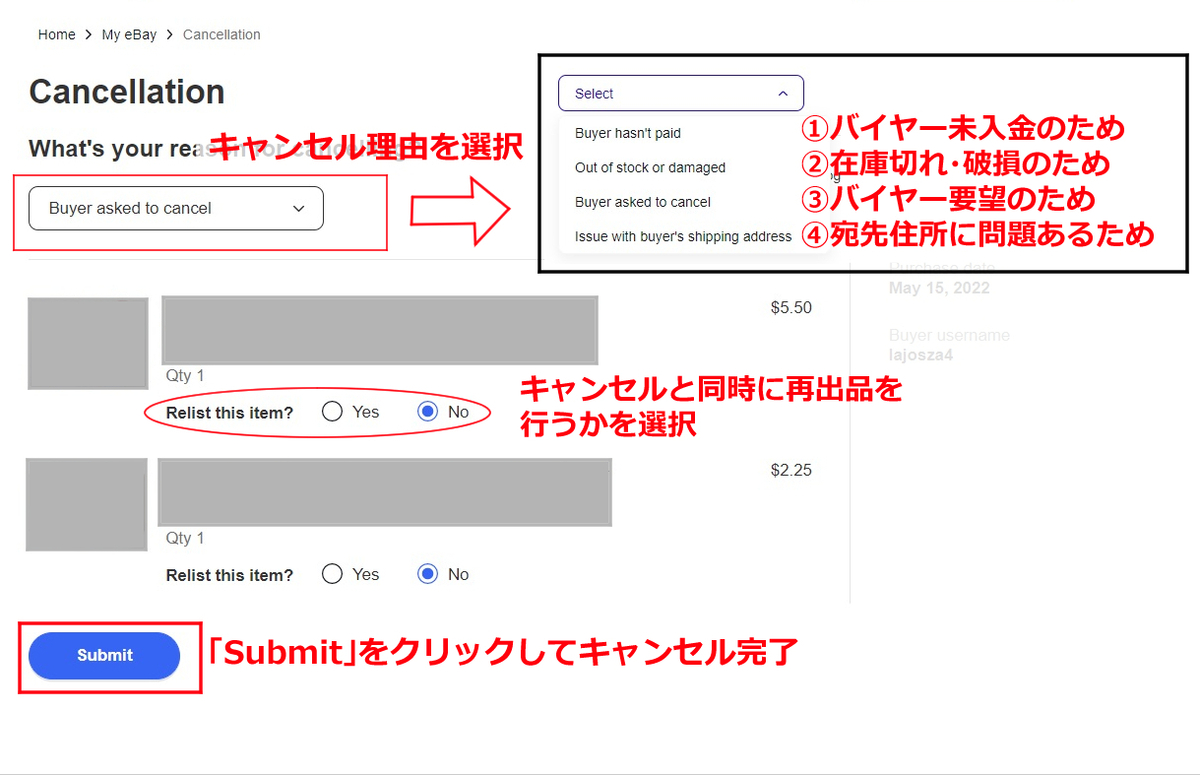Select No relist for the $5.50 item
Image resolution: width=1200 pixels, height=775 pixels.
pos(427,410)
